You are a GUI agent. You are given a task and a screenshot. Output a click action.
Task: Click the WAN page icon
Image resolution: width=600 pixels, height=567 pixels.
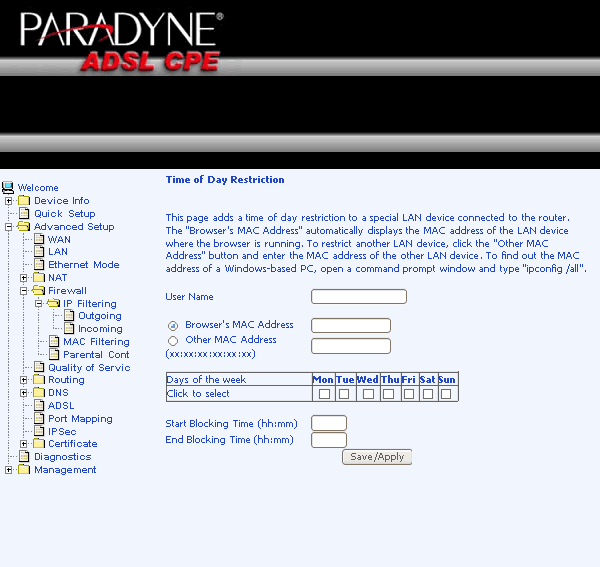(x=39, y=239)
